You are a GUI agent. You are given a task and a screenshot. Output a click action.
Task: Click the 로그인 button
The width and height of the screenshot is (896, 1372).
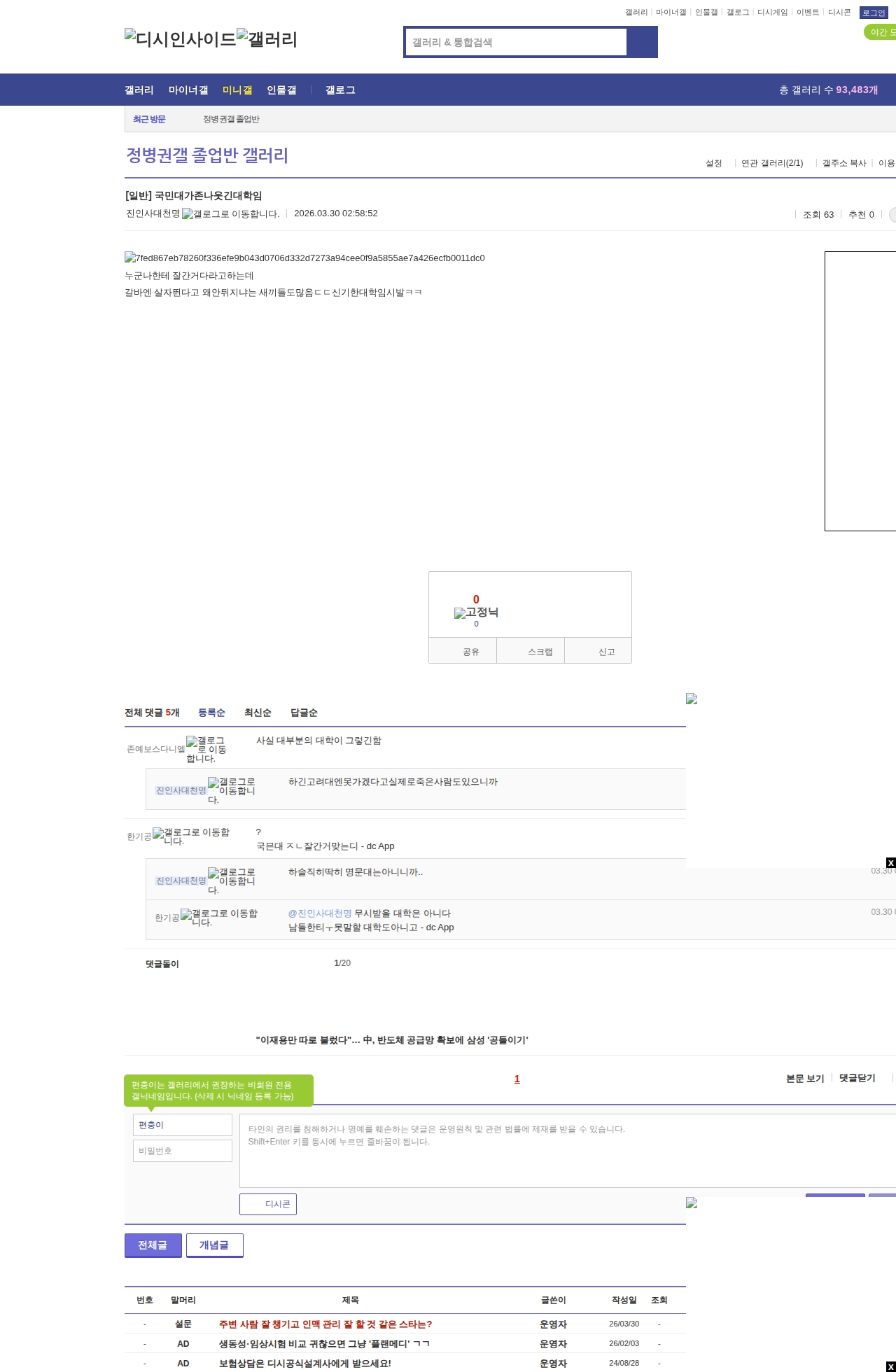pyautogui.click(x=874, y=13)
